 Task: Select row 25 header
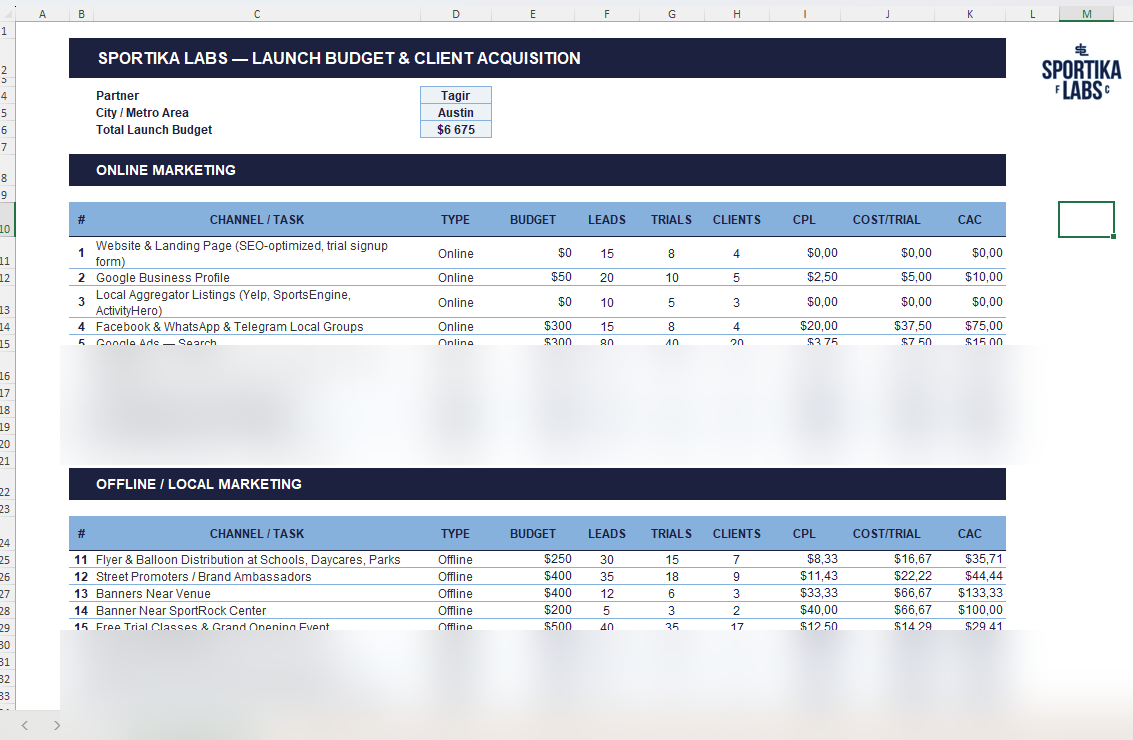6,560
